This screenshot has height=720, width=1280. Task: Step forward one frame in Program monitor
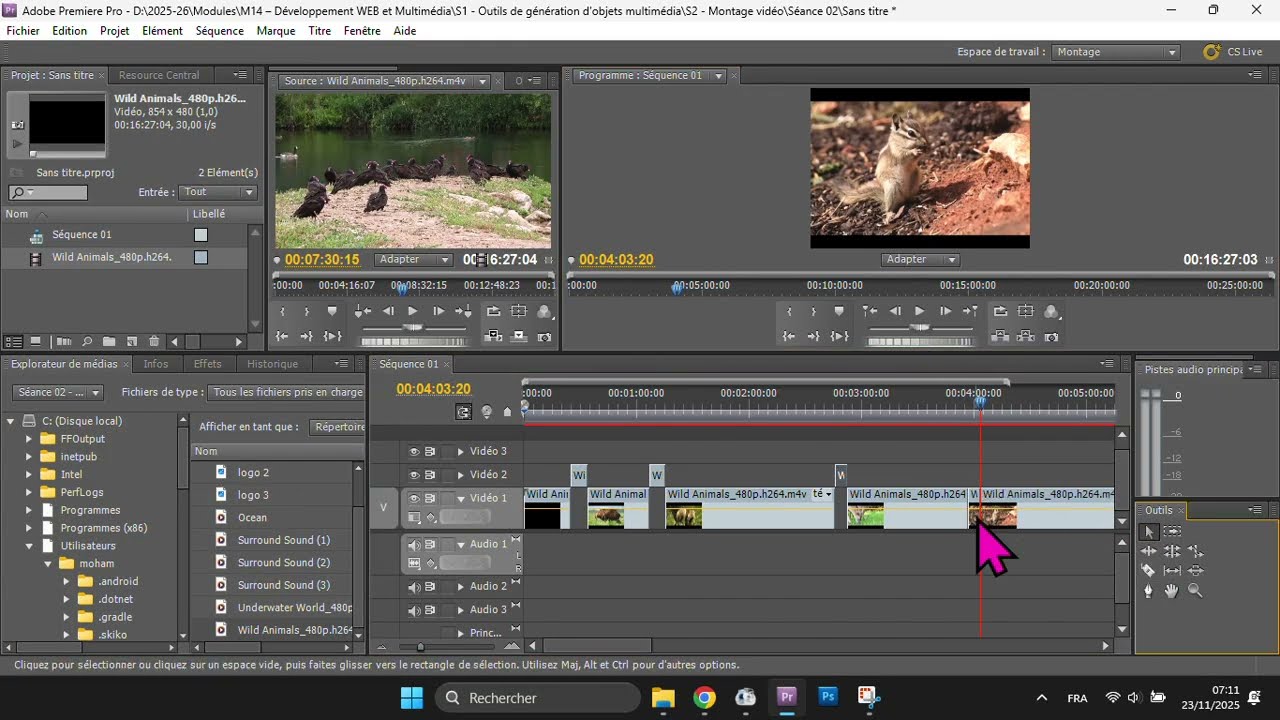pyautogui.click(x=945, y=311)
